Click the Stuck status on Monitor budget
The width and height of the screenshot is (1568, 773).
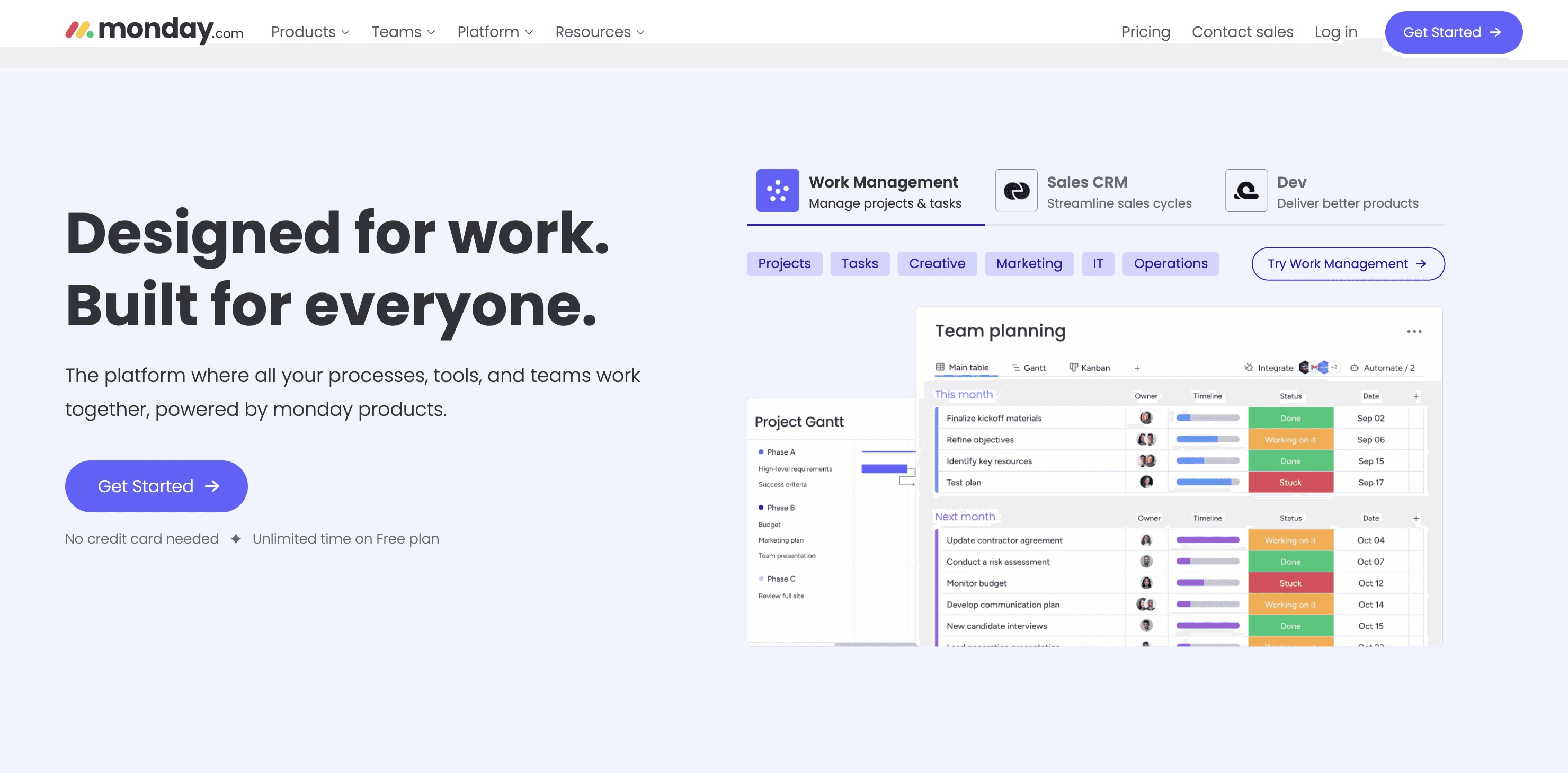pos(1290,582)
